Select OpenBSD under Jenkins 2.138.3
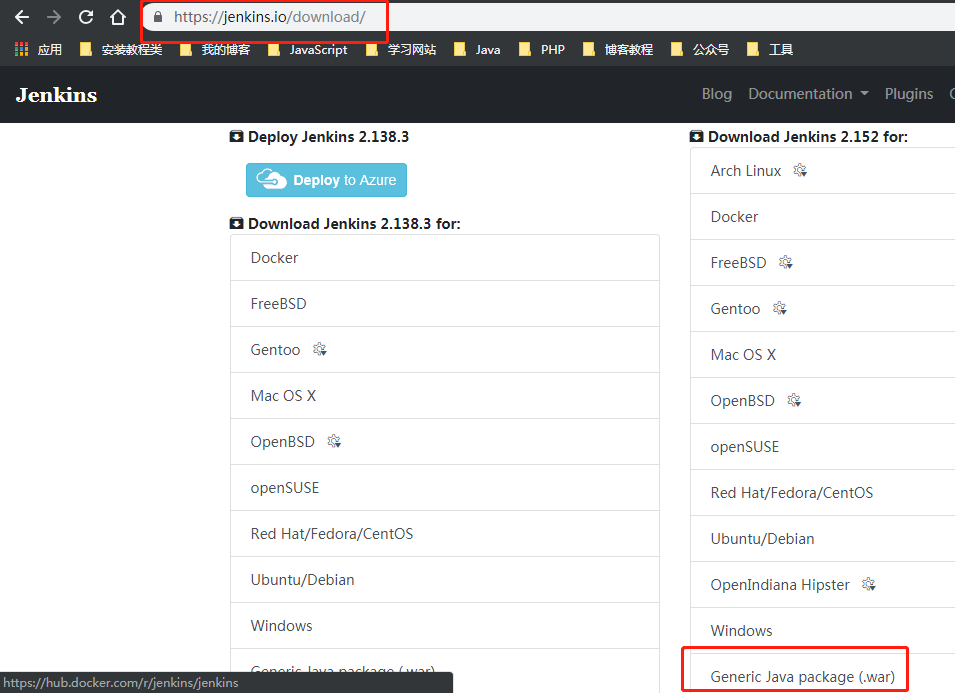 (x=445, y=441)
